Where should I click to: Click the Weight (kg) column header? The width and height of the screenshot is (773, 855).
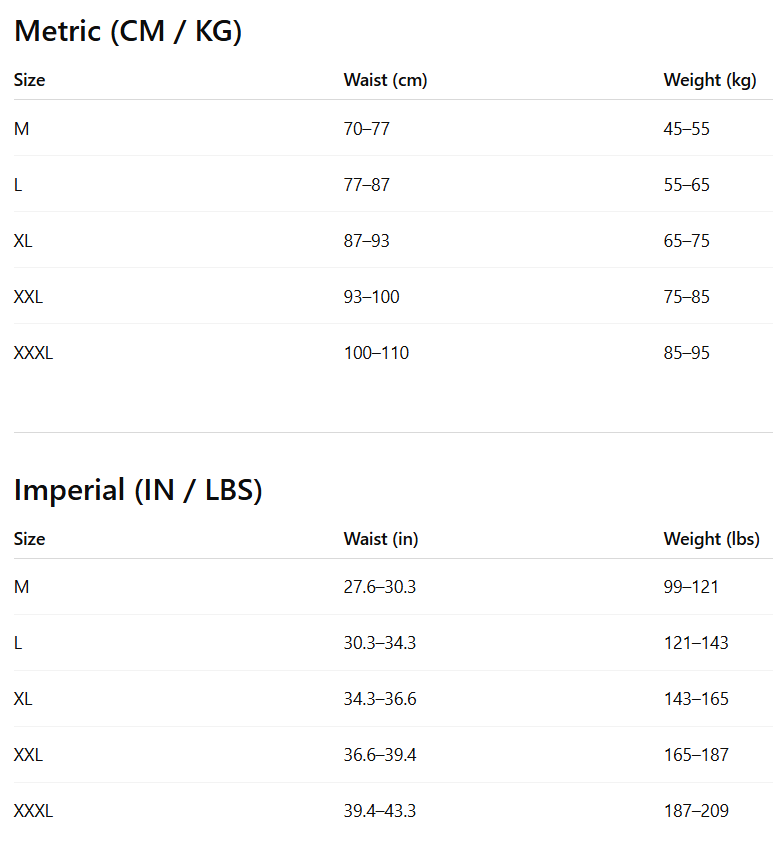click(709, 80)
